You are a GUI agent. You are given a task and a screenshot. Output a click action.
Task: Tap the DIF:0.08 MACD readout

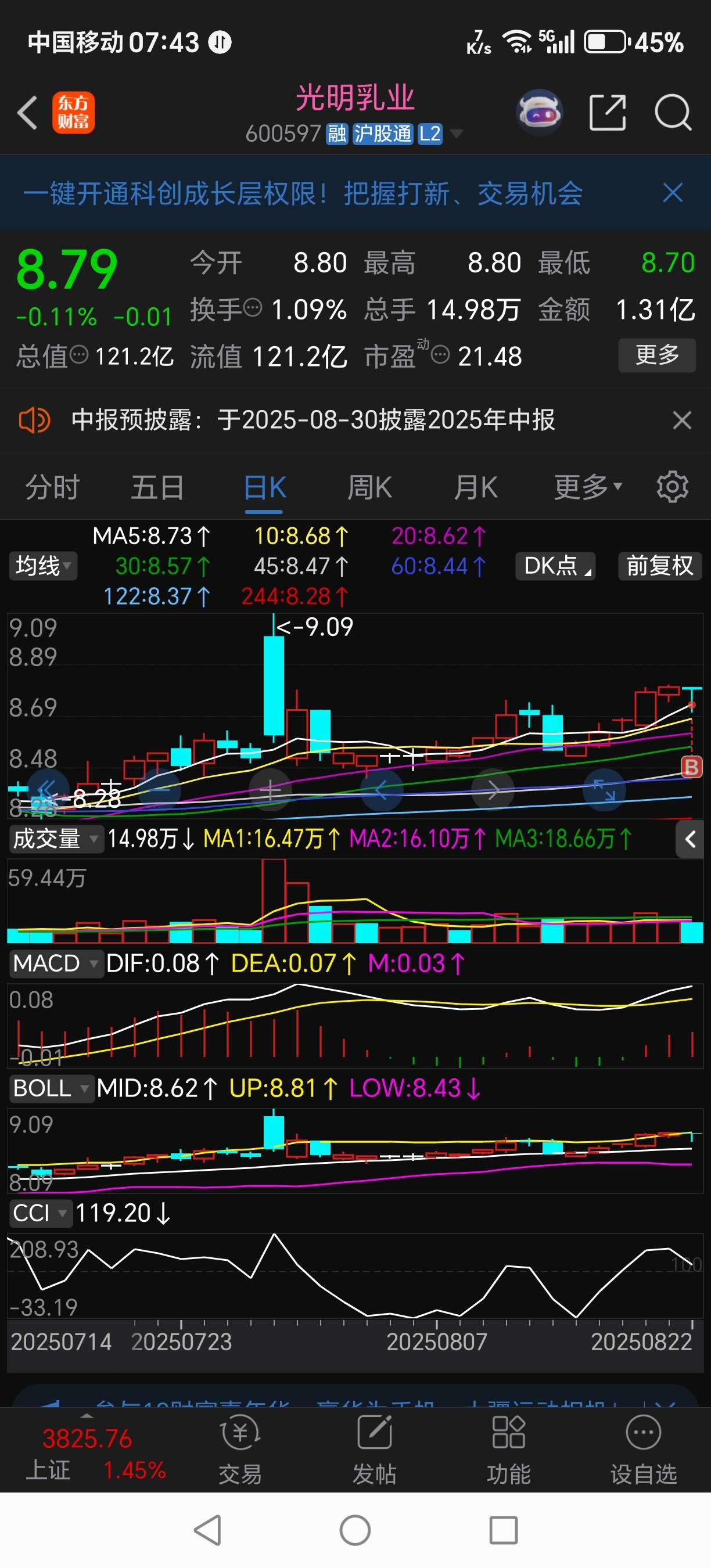163,963
